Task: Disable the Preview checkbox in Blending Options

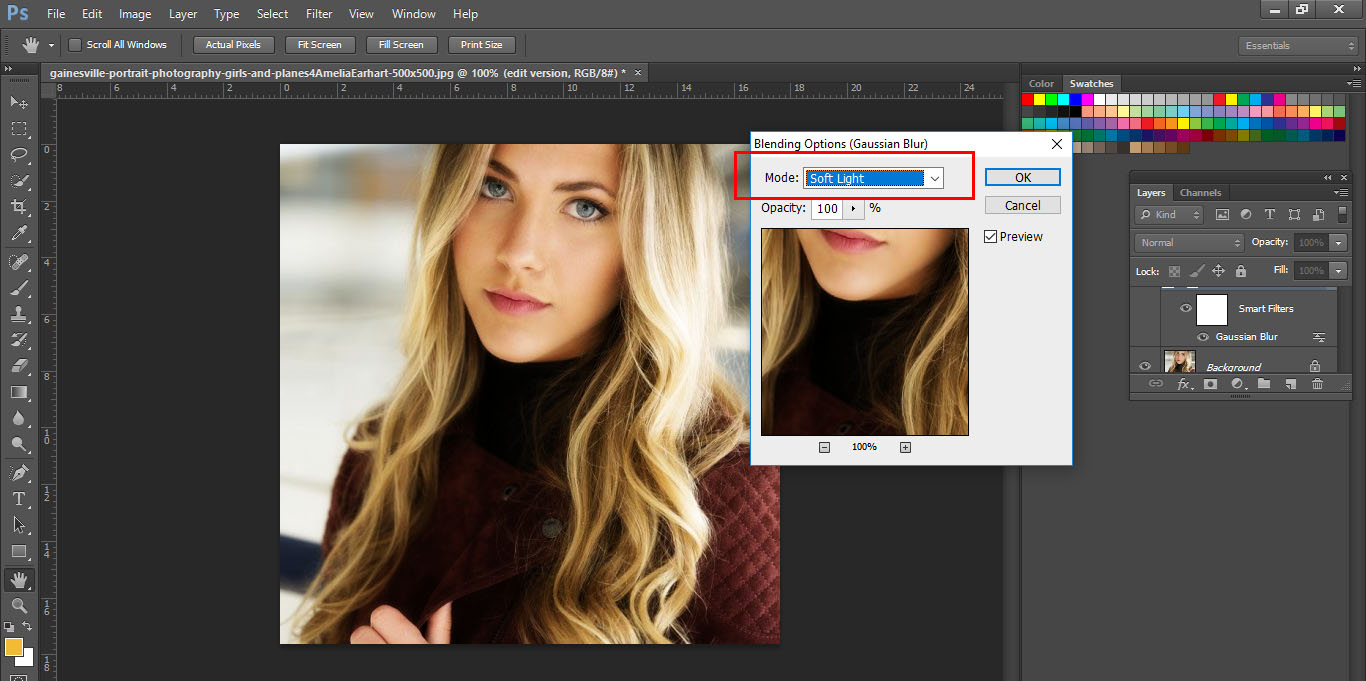Action: (x=990, y=236)
